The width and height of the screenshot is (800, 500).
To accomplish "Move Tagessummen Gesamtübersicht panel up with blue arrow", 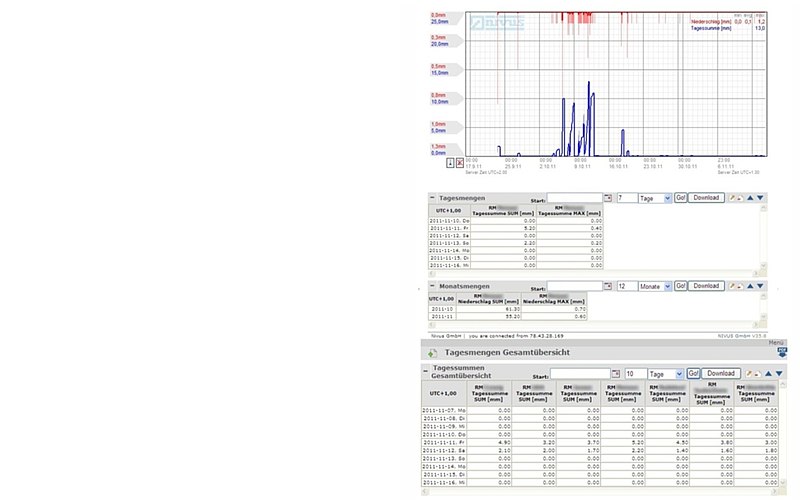I will coord(766,373).
